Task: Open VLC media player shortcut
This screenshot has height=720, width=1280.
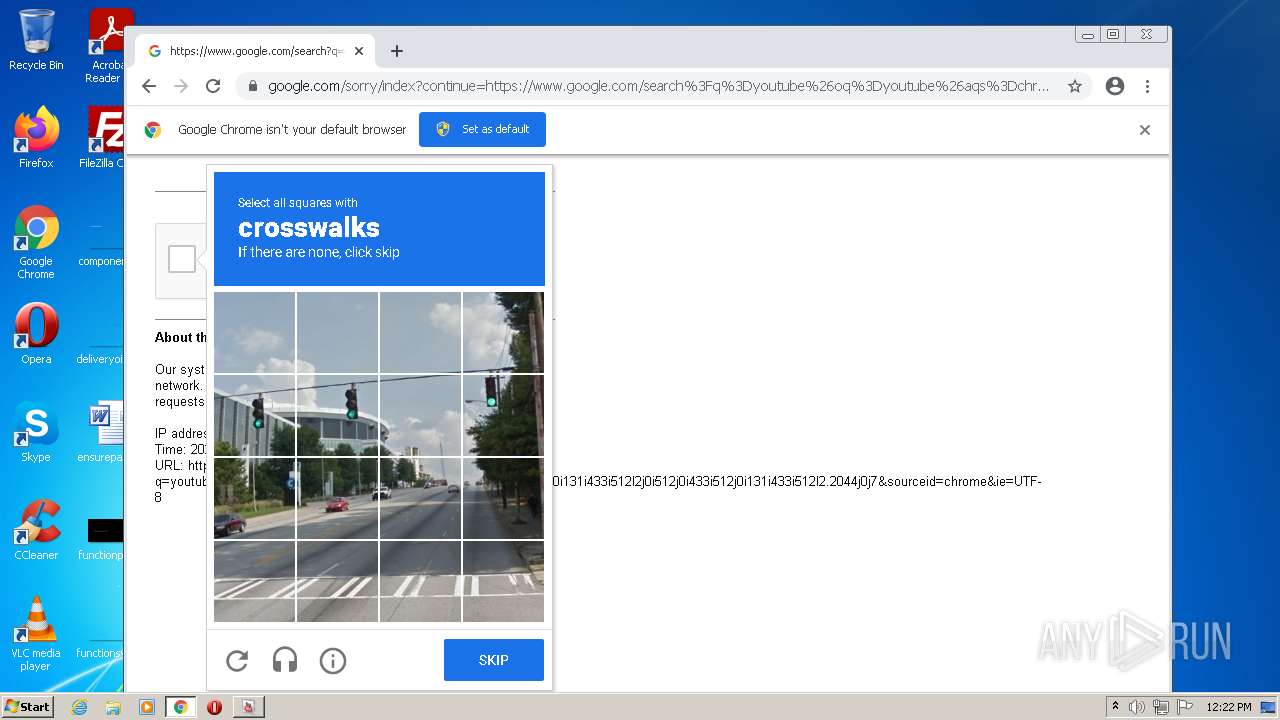Action: (x=36, y=633)
